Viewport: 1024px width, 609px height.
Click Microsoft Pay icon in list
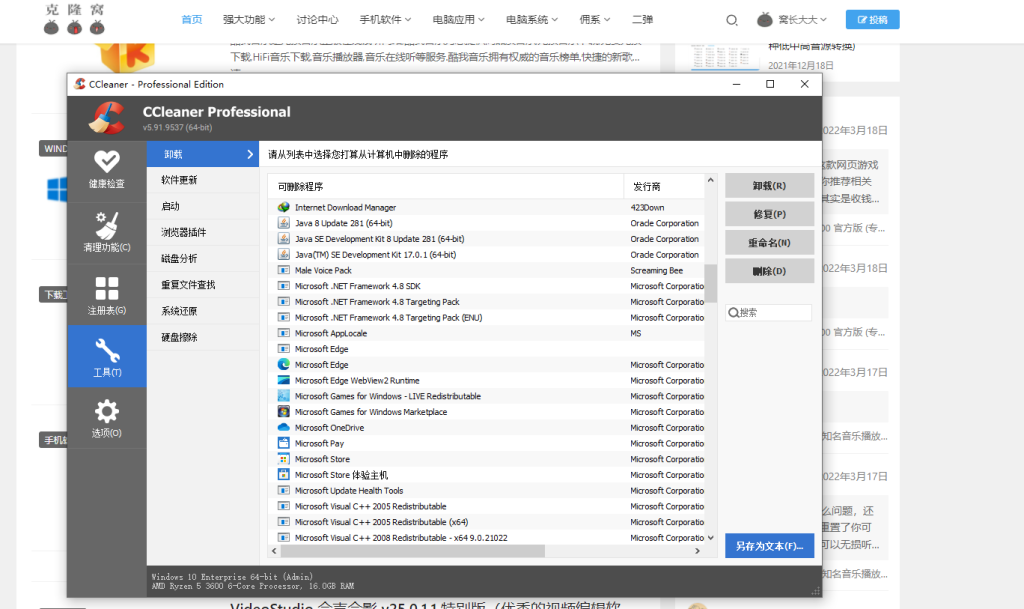283,443
